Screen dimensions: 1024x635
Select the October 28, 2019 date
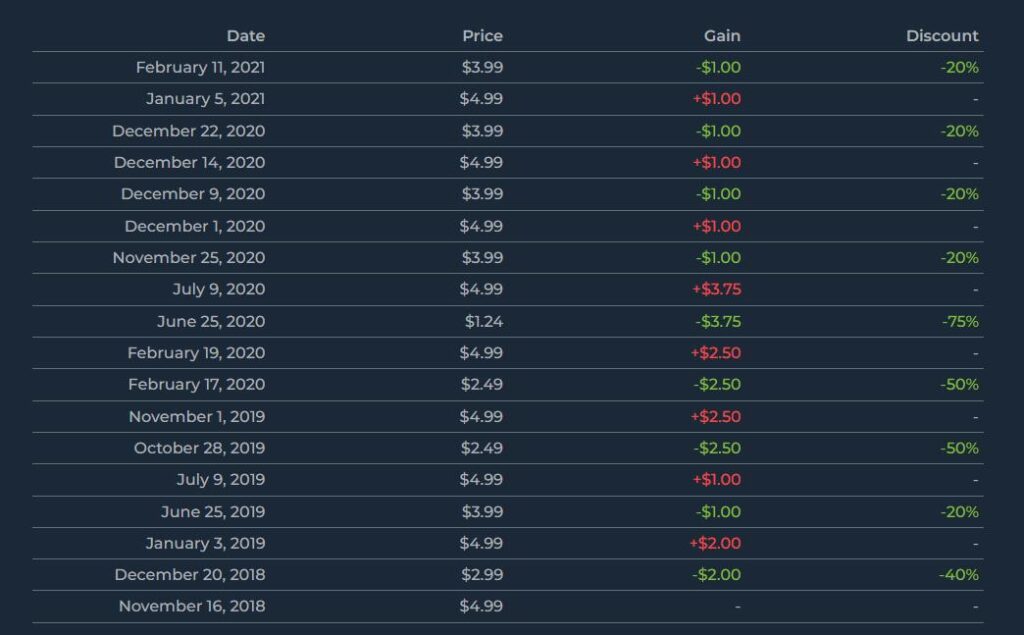199,448
